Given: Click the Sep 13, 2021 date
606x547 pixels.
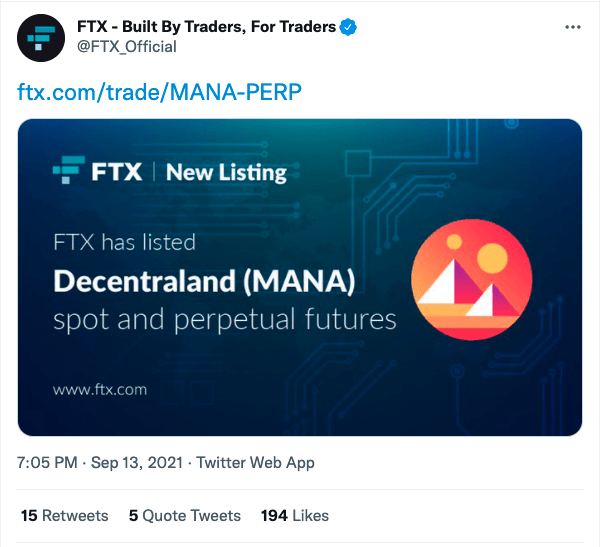Looking at the screenshot, I should [138, 462].
